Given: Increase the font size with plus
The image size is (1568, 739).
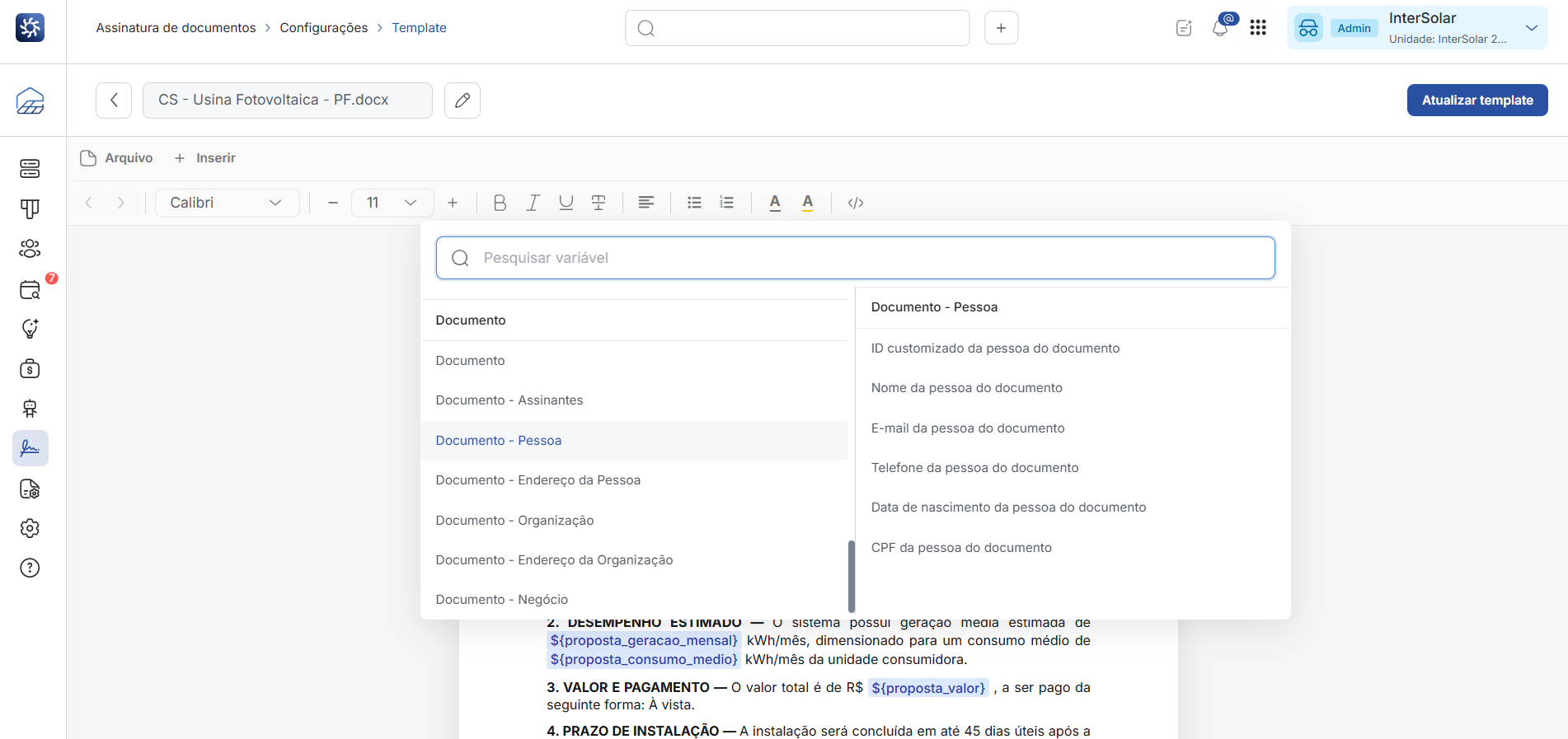Looking at the screenshot, I should coord(453,203).
